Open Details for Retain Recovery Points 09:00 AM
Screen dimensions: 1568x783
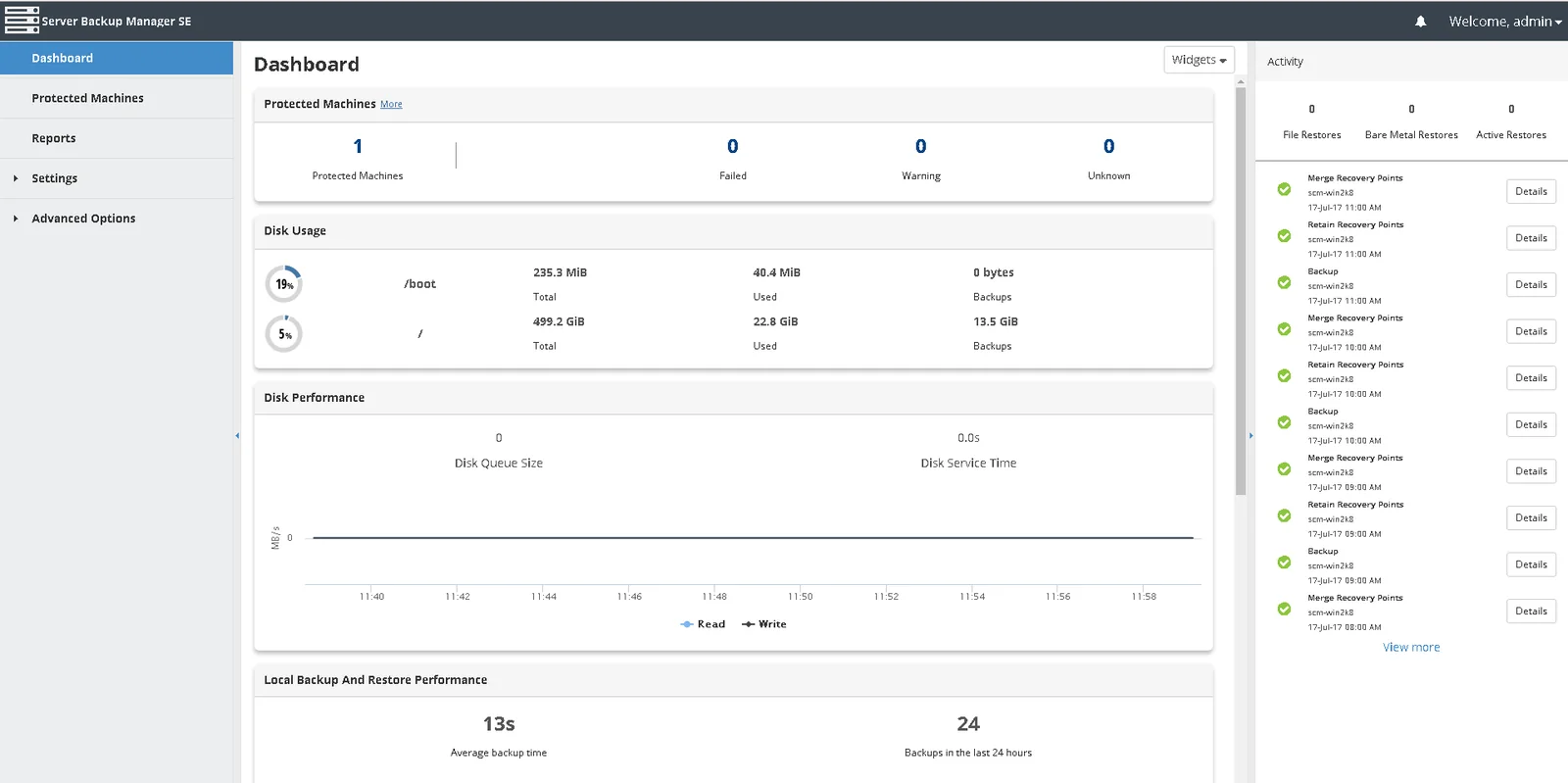click(1531, 517)
